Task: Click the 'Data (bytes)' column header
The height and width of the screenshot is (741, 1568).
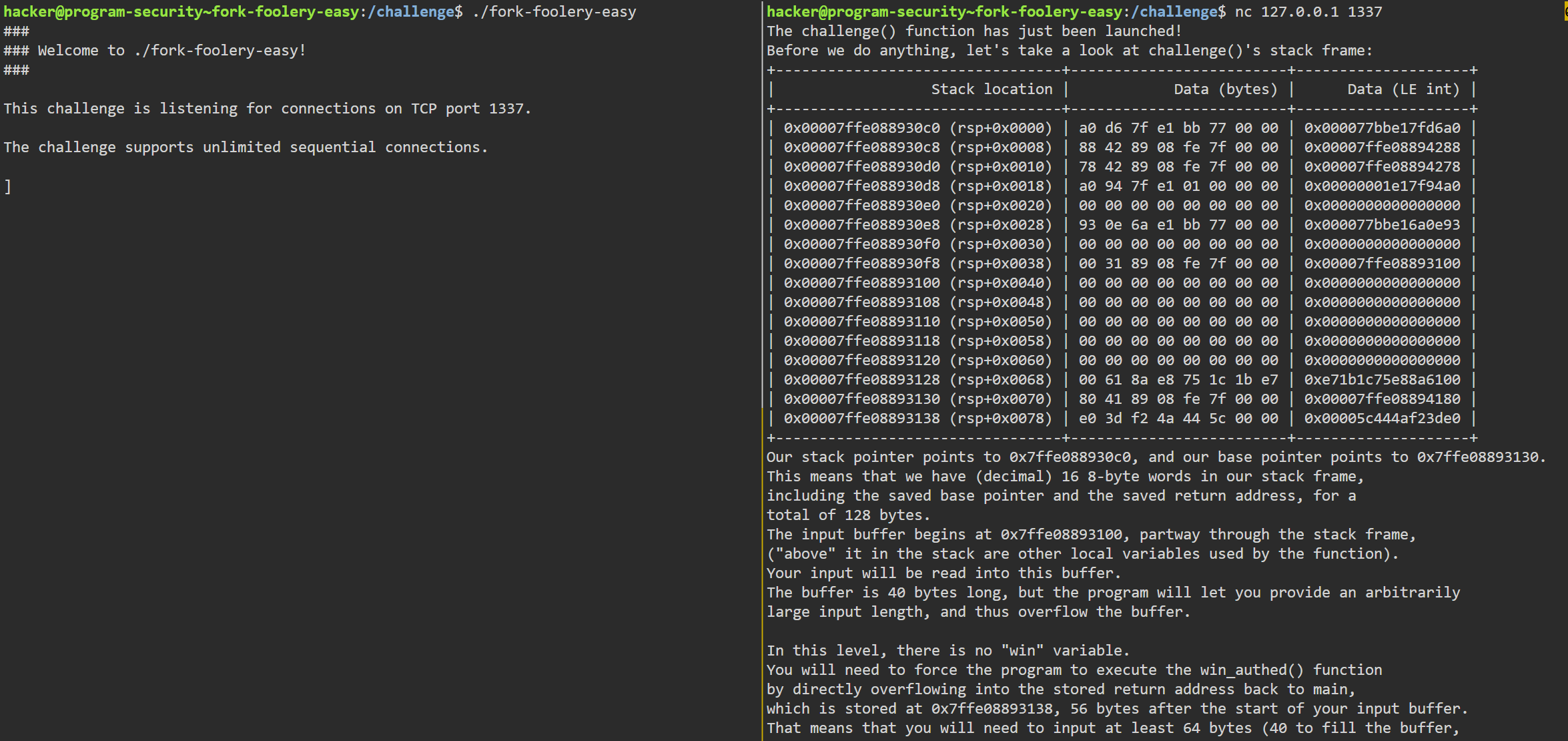Action: (x=1226, y=89)
